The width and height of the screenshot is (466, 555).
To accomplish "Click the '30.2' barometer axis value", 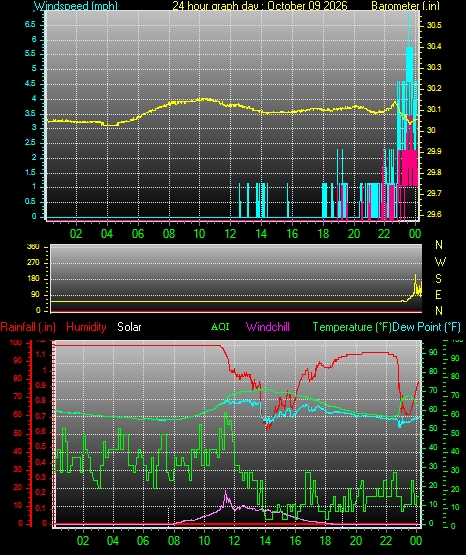I will coord(434,88).
